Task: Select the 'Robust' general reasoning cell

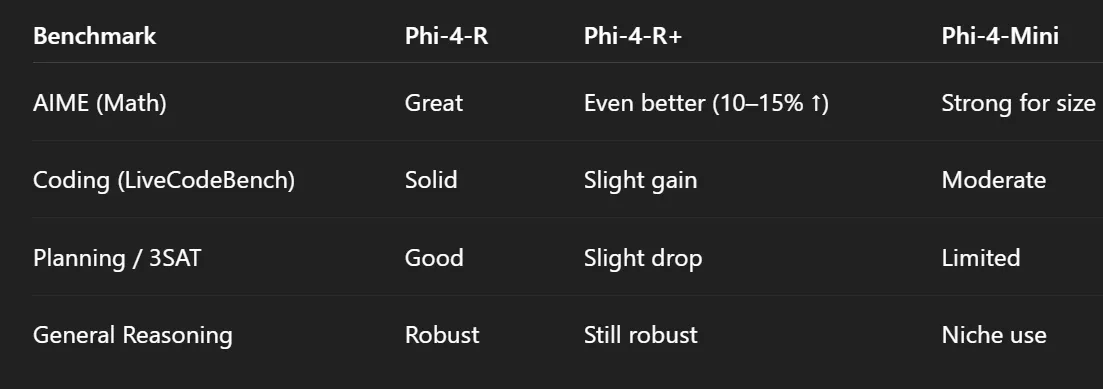Action: [442, 335]
